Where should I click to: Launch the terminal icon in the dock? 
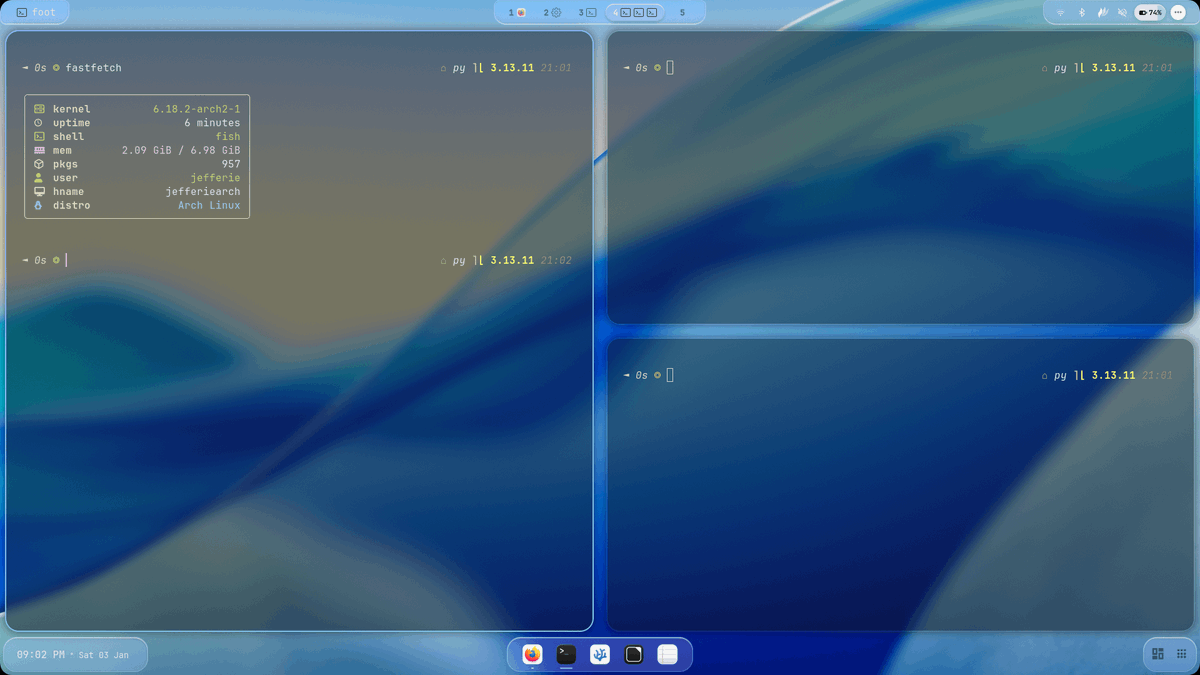pyautogui.click(x=566, y=654)
